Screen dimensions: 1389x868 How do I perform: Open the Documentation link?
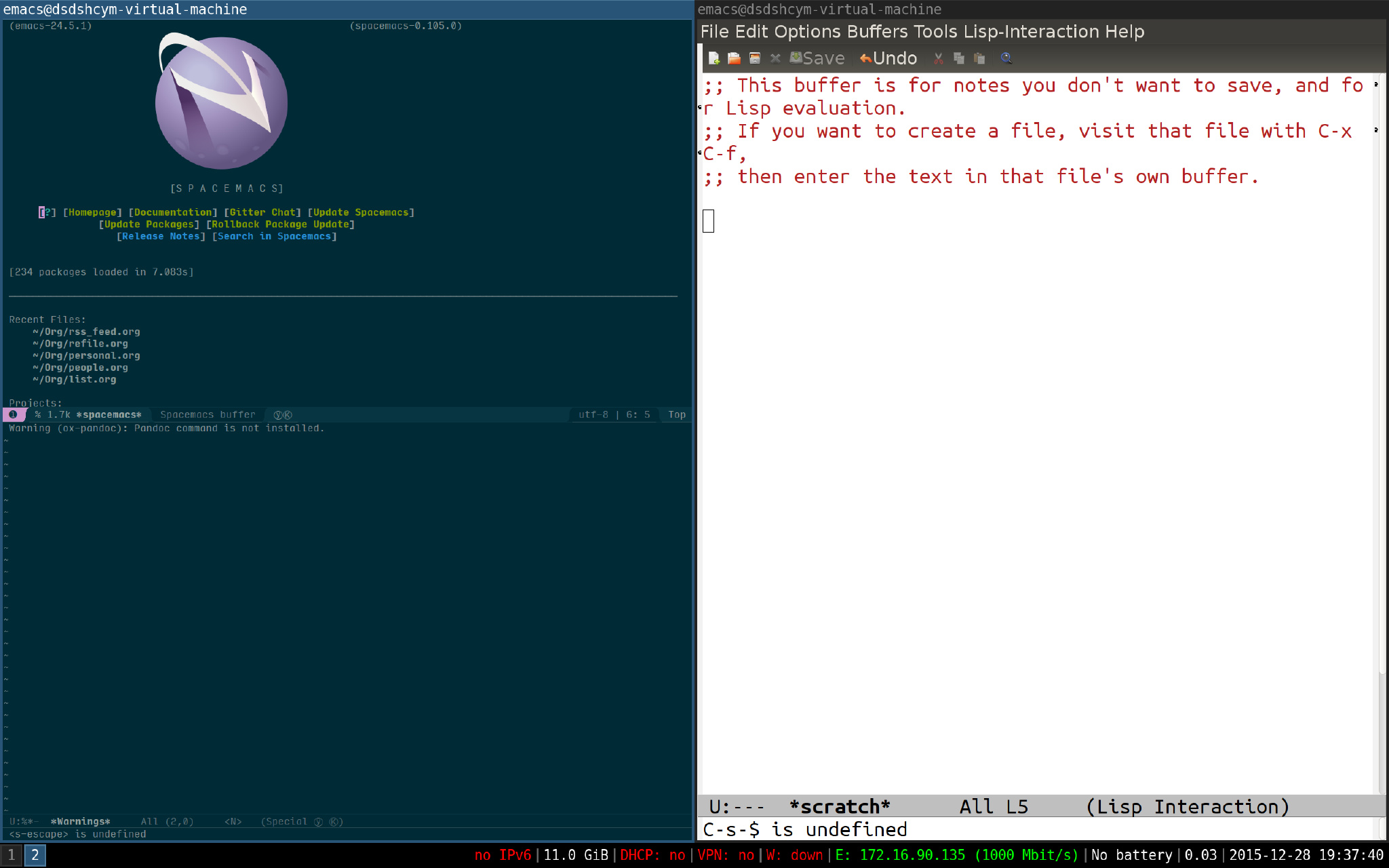pos(173,212)
